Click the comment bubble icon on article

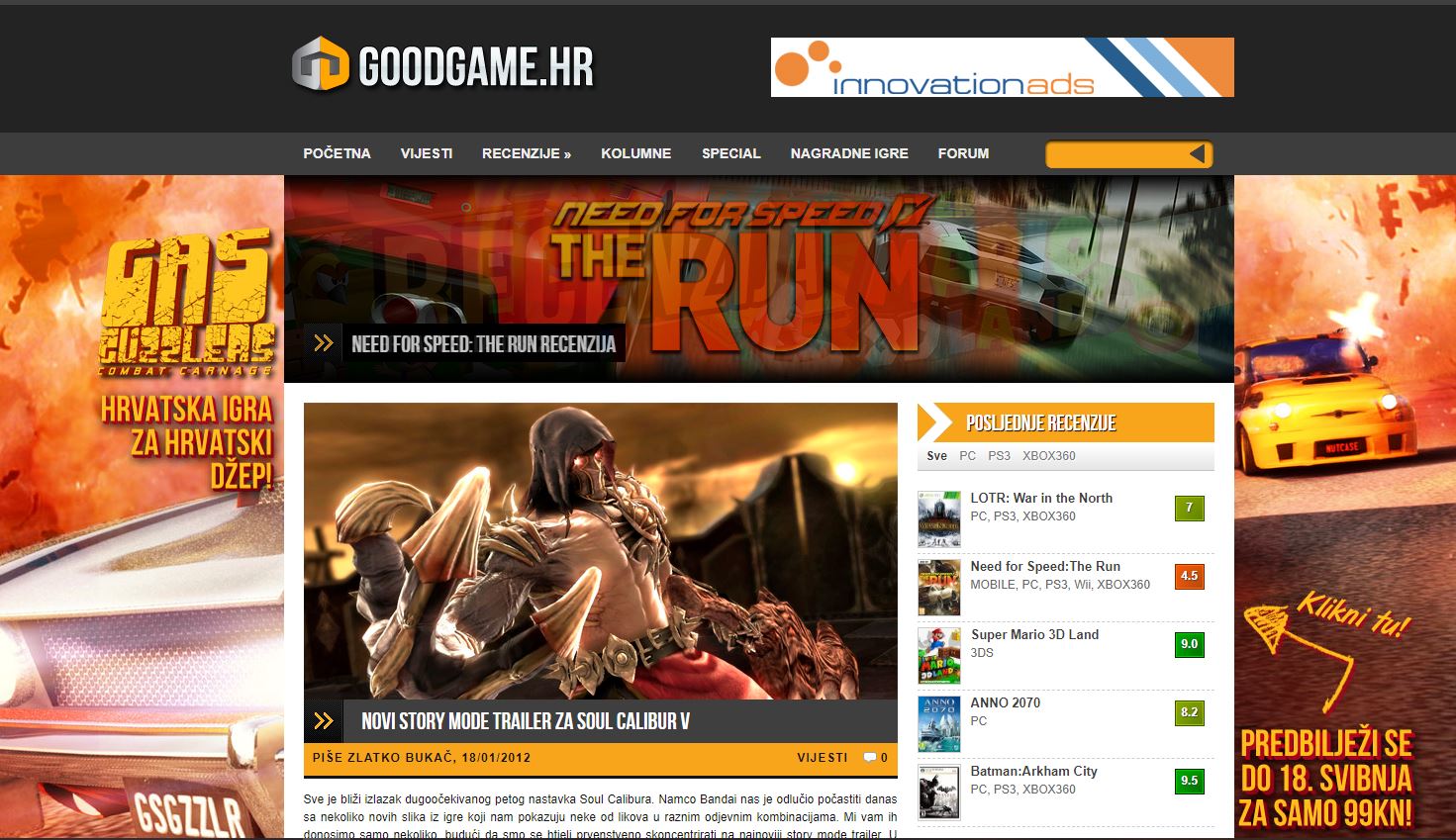point(869,758)
